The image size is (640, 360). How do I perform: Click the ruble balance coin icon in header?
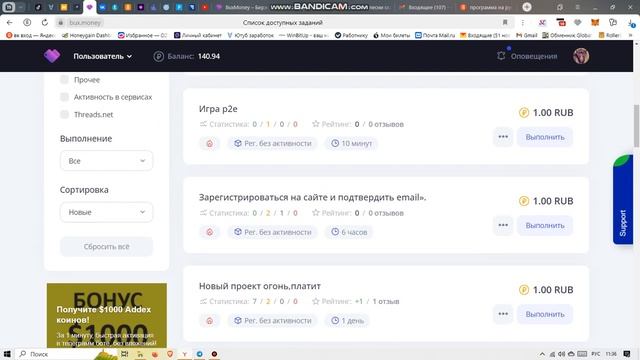pos(159,56)
